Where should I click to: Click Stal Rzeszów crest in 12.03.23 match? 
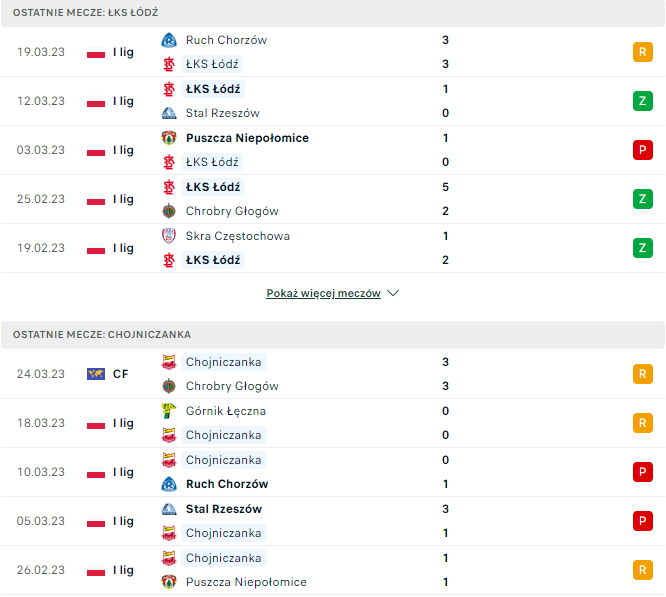168,113
